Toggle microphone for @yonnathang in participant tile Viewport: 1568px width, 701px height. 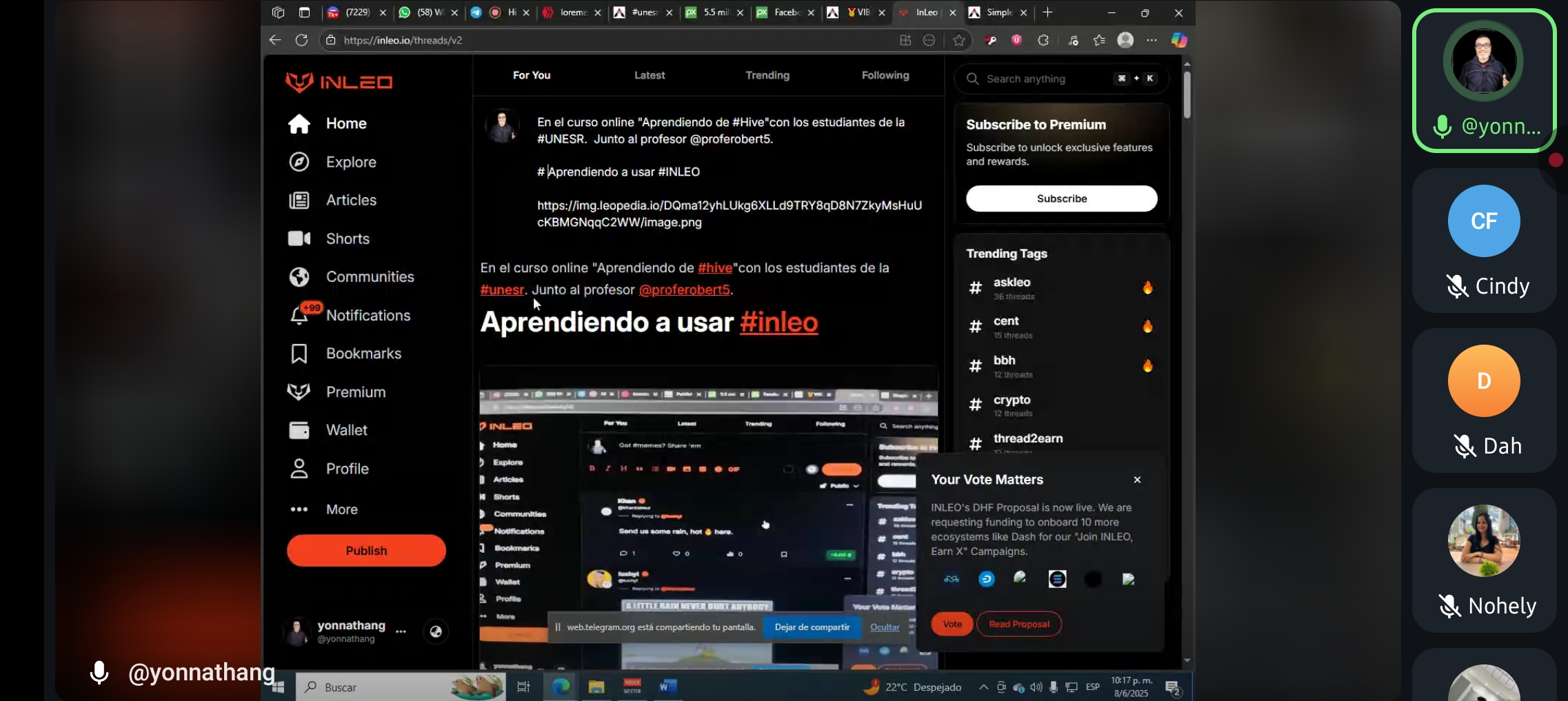click(1441, 127)
